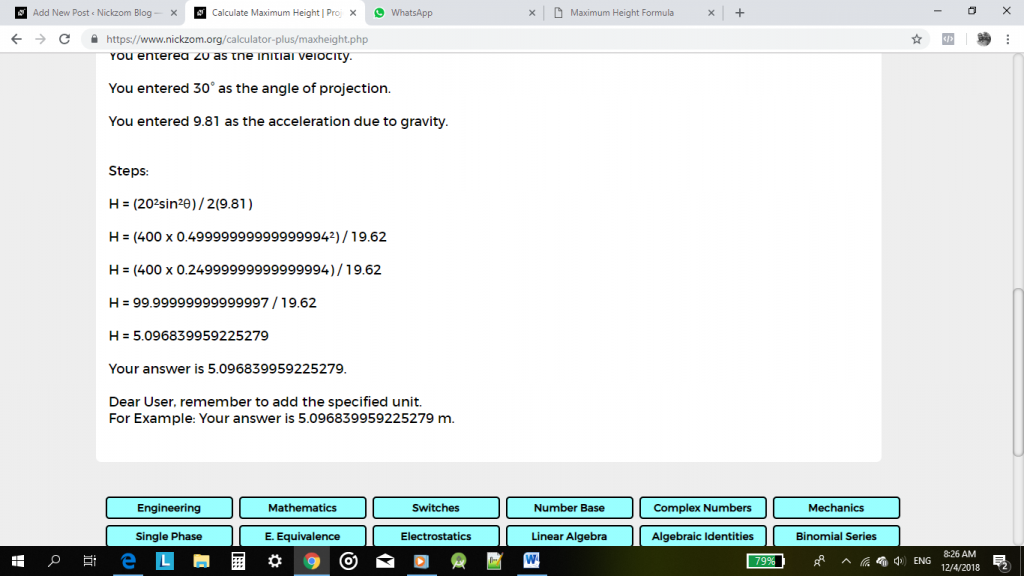This screenshot has width=1024, height=576.
Task: Open the Mathematics category
Action: 302,507
